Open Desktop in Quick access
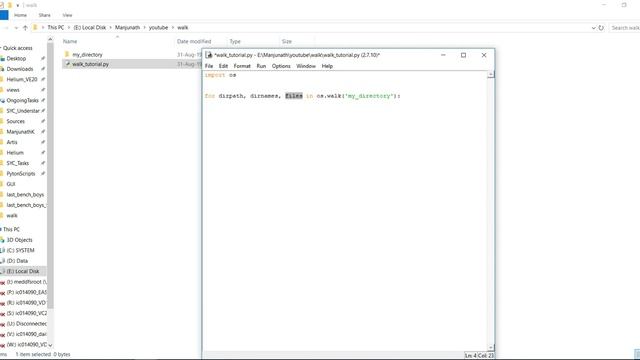This screenshot has width=640, height=360. [16, 59]
